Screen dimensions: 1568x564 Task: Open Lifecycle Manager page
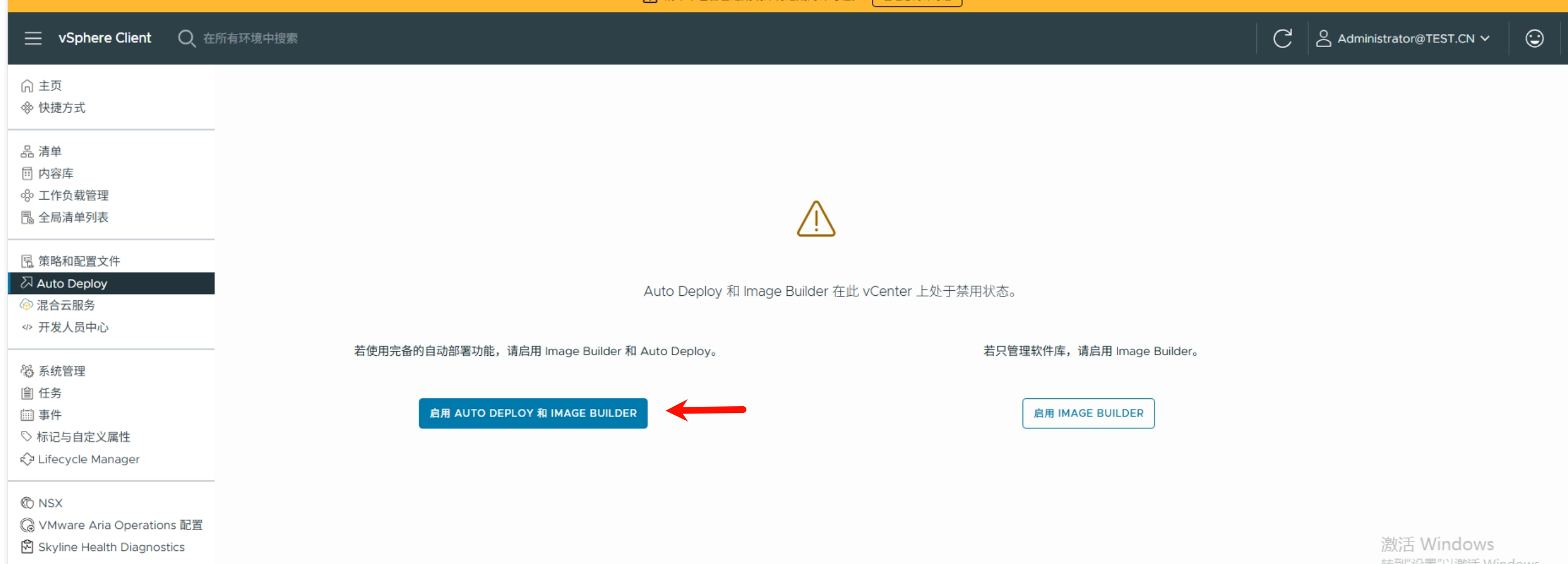[89, 459]
